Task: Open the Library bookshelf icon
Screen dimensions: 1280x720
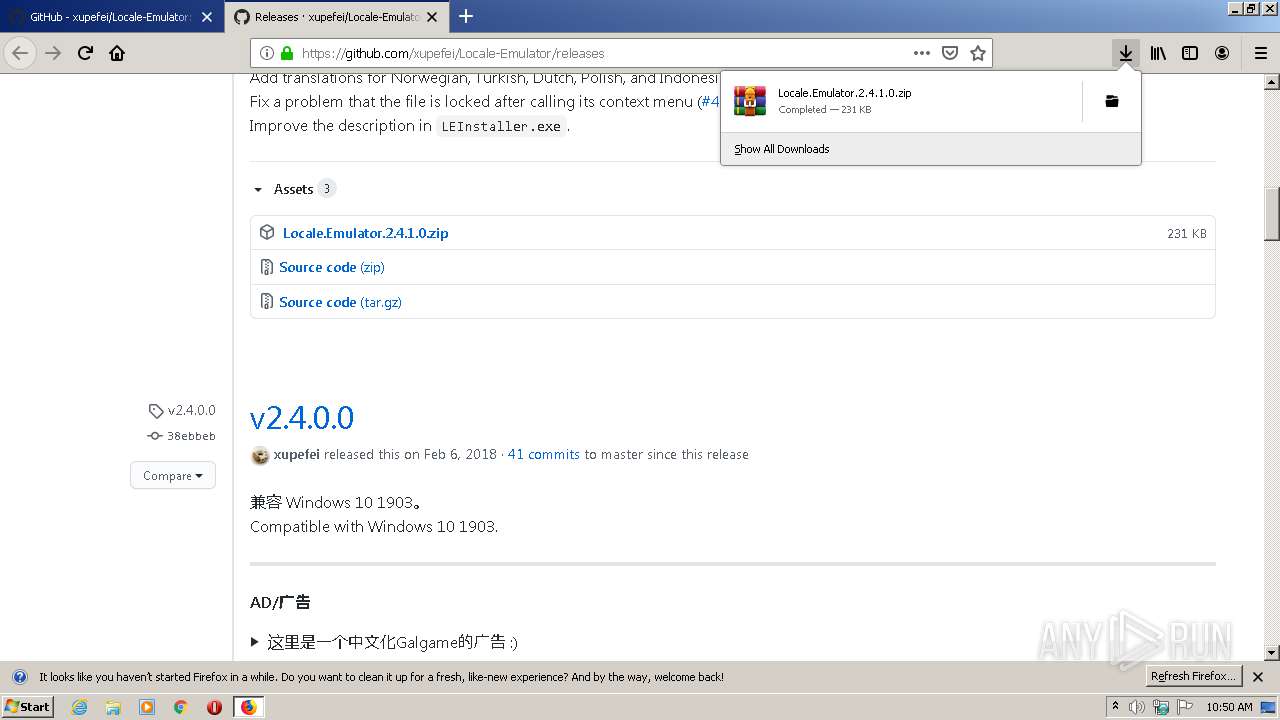Action: coord(1158,53)
